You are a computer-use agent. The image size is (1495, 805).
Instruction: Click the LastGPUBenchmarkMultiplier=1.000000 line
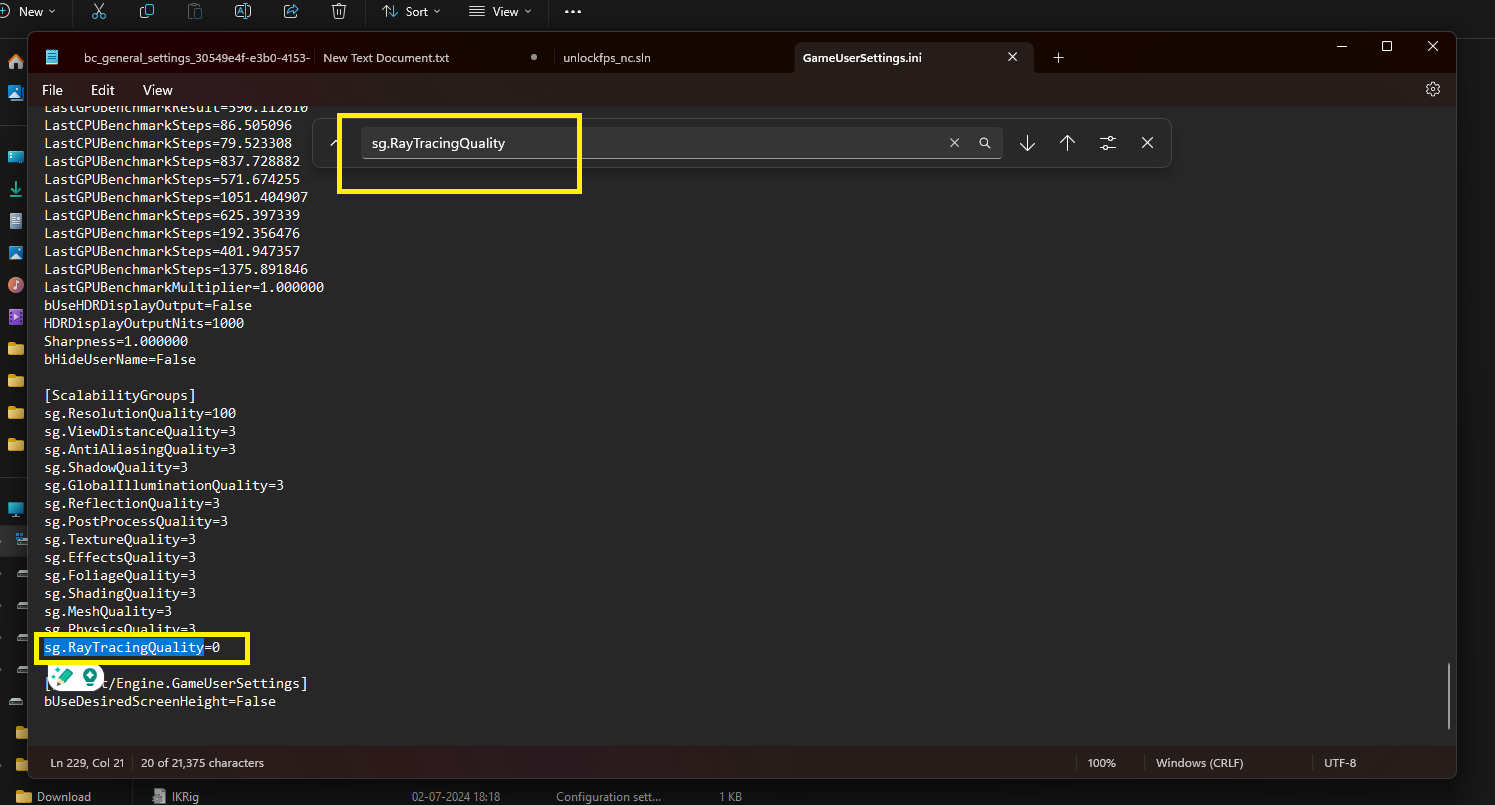pos(184,287)
